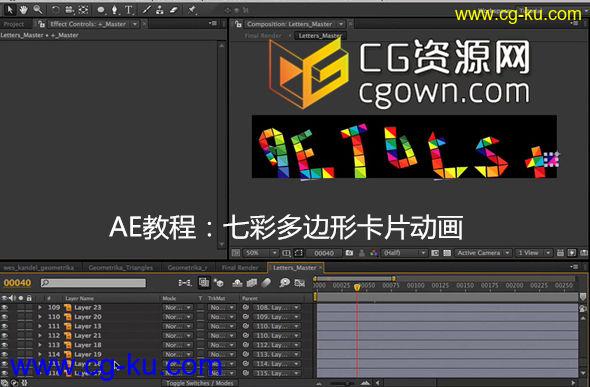
Task: Select the Puppet Pin tool
Action: [192, 10]
